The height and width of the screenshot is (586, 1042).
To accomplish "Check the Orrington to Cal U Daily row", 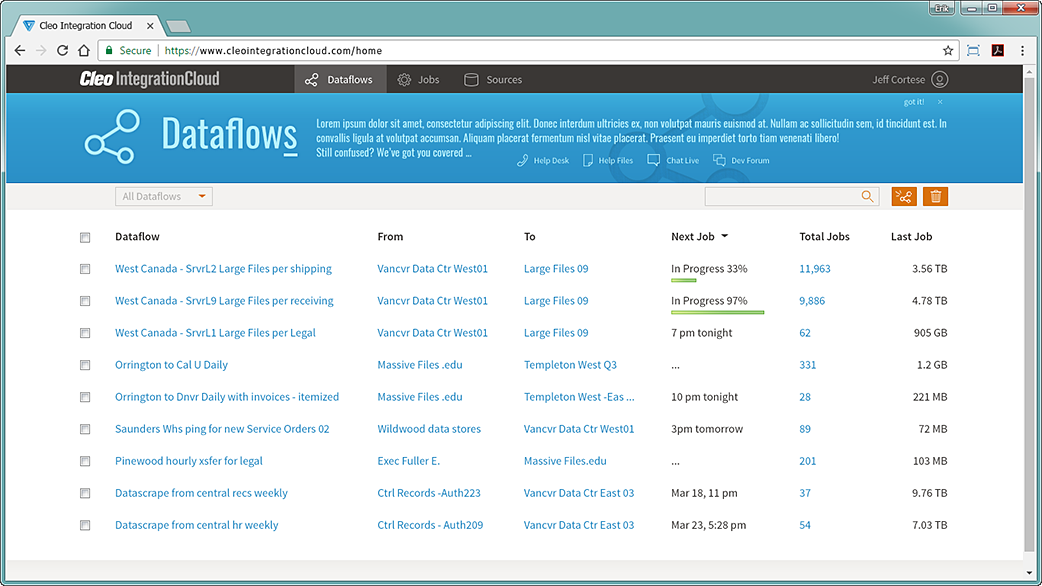I will (x=85, y=365).
